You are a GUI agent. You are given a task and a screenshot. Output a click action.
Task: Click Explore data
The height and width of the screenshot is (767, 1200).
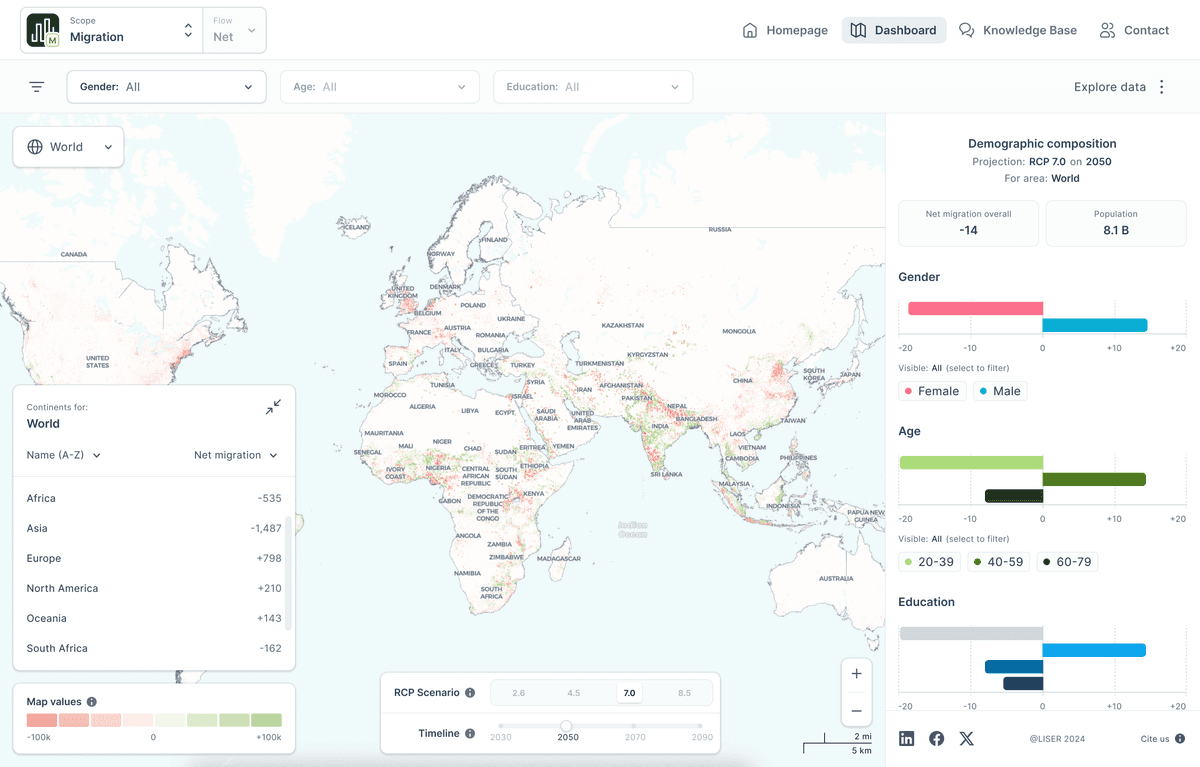click(x=1110, y=87)
